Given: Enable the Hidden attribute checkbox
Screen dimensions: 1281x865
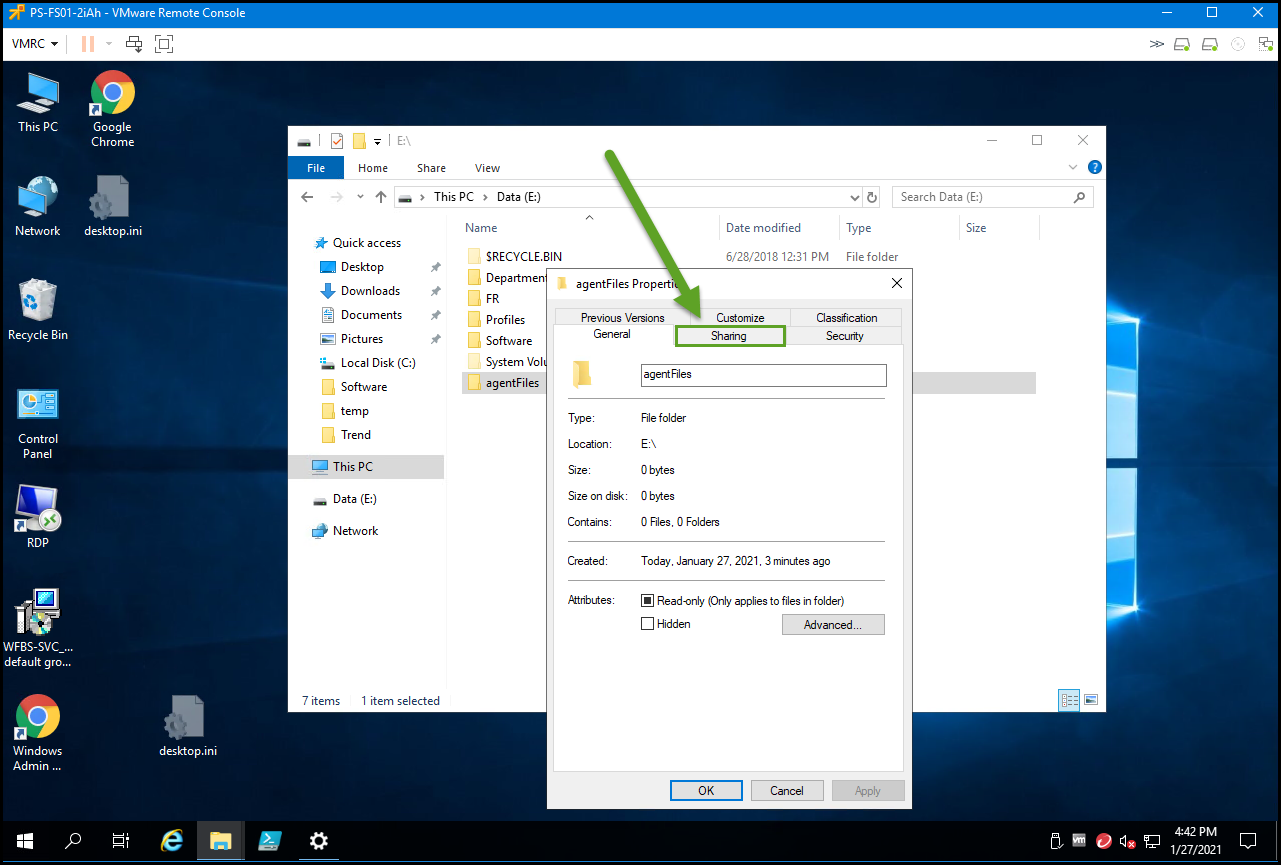Looking at the screenshot, I should pos(648,624).
